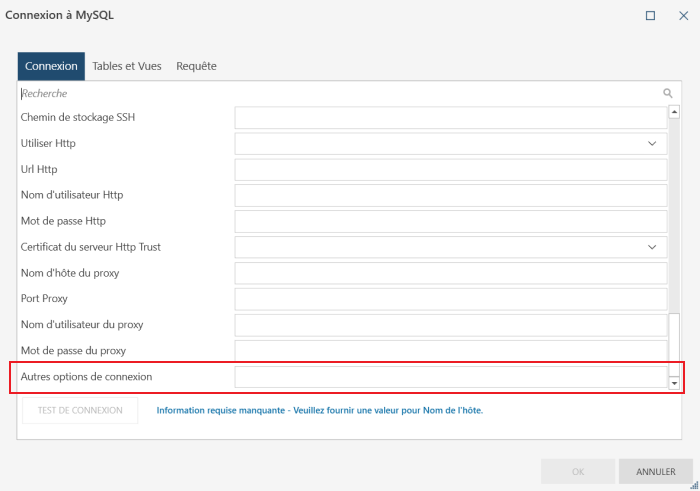Click the Chemin de stockage SSH field
This screenshot has width=700, height=491.
pyautogui.click(x=451, y=118)
